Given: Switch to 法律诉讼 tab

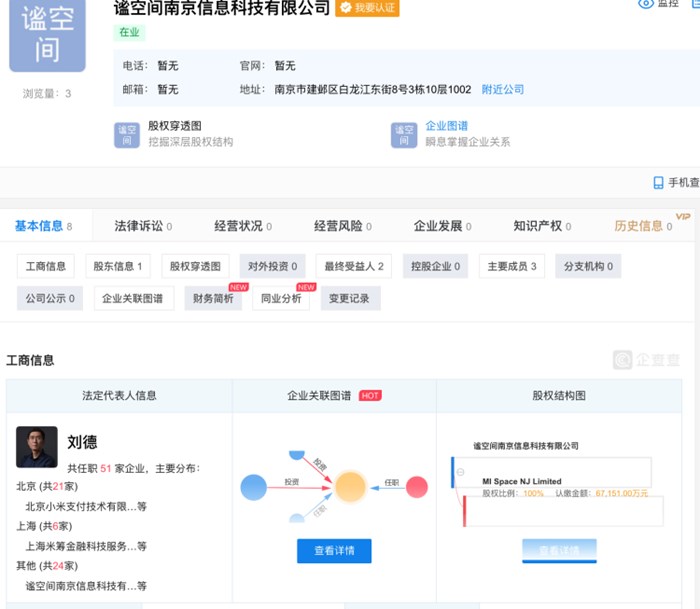Looking at the screenshot, I should tap(138, 226).
